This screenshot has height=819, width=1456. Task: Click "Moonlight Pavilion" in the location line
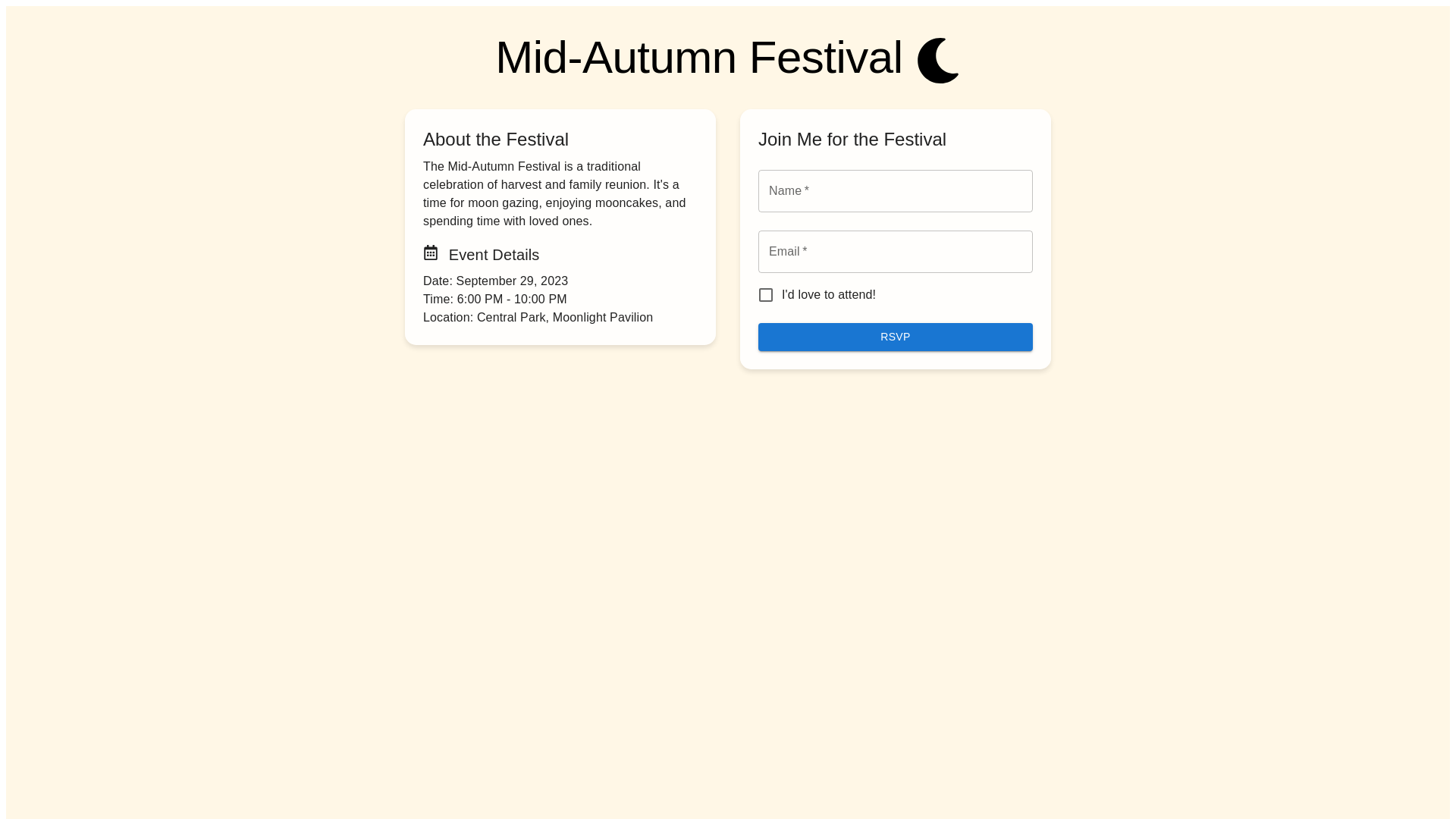coord(602,318)
